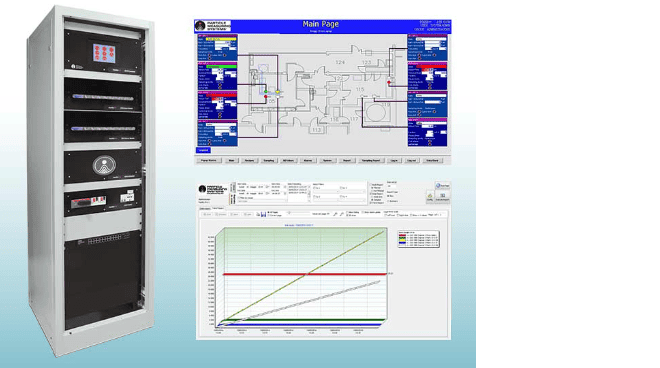The height and width of the screenshot is (368, 660).
Task: Open the Config icon button in report window
Action: [430, 197]
